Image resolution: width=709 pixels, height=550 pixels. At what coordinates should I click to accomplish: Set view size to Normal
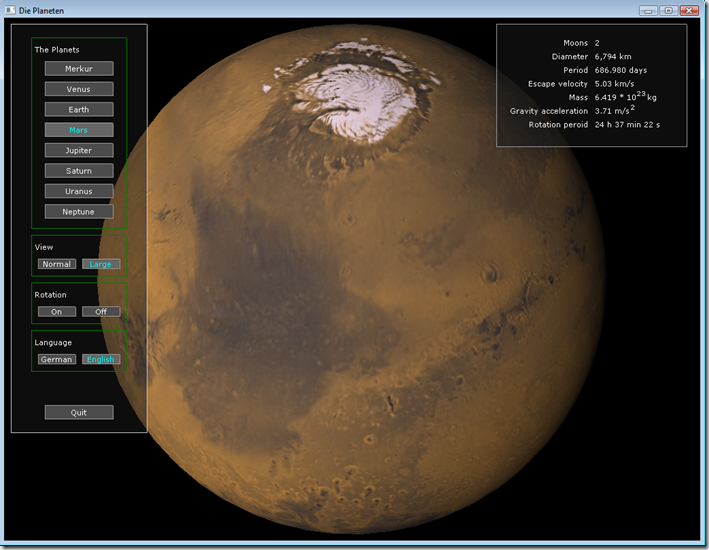pyautogui.click(x=57, y=264)
